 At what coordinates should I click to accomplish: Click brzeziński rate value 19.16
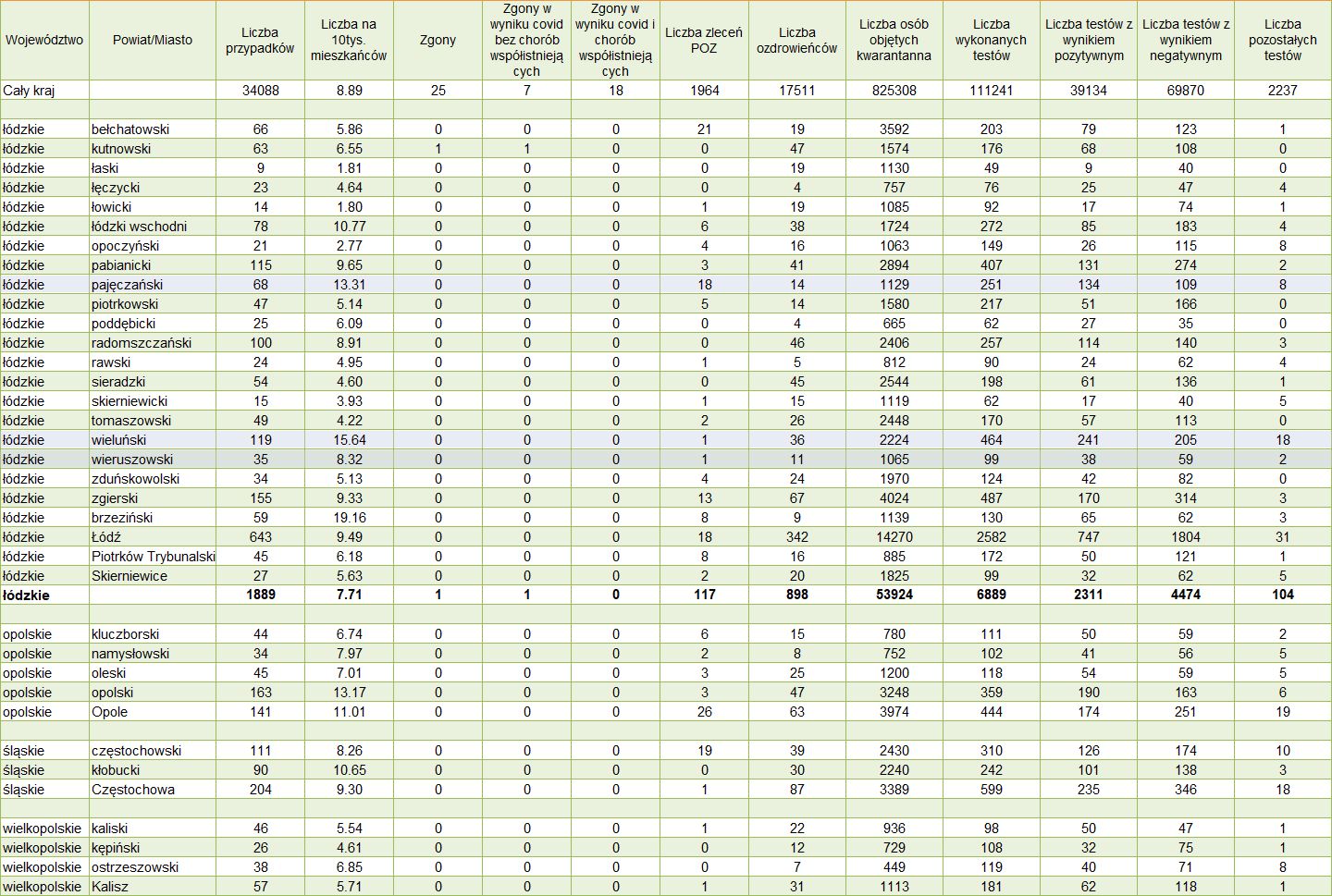(349, 518)
